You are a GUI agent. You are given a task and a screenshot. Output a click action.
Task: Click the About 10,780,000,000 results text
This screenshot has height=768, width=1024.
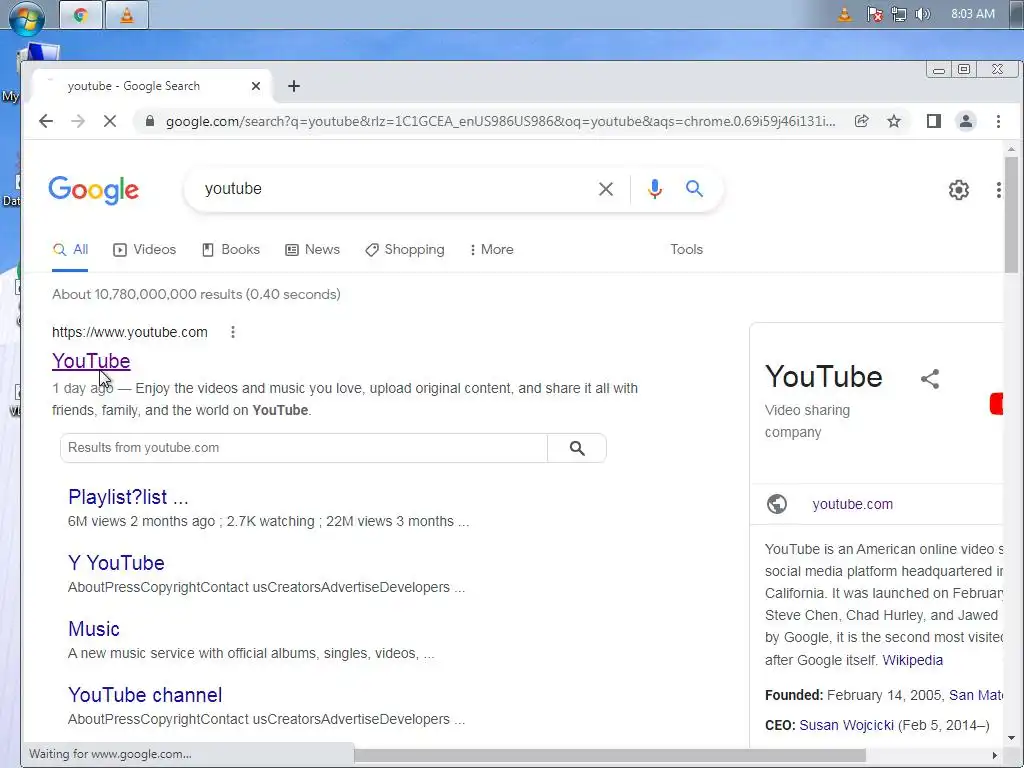coord(196,295)
